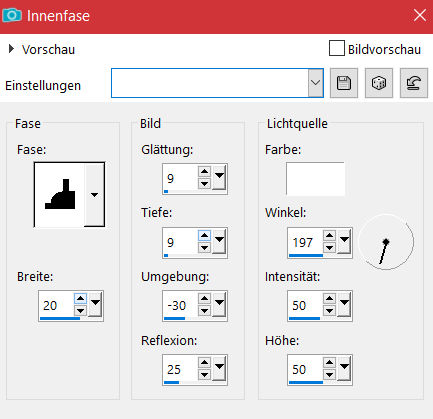
Task: Decrease Tiefe value with down arrow
Action: [204, 248]
